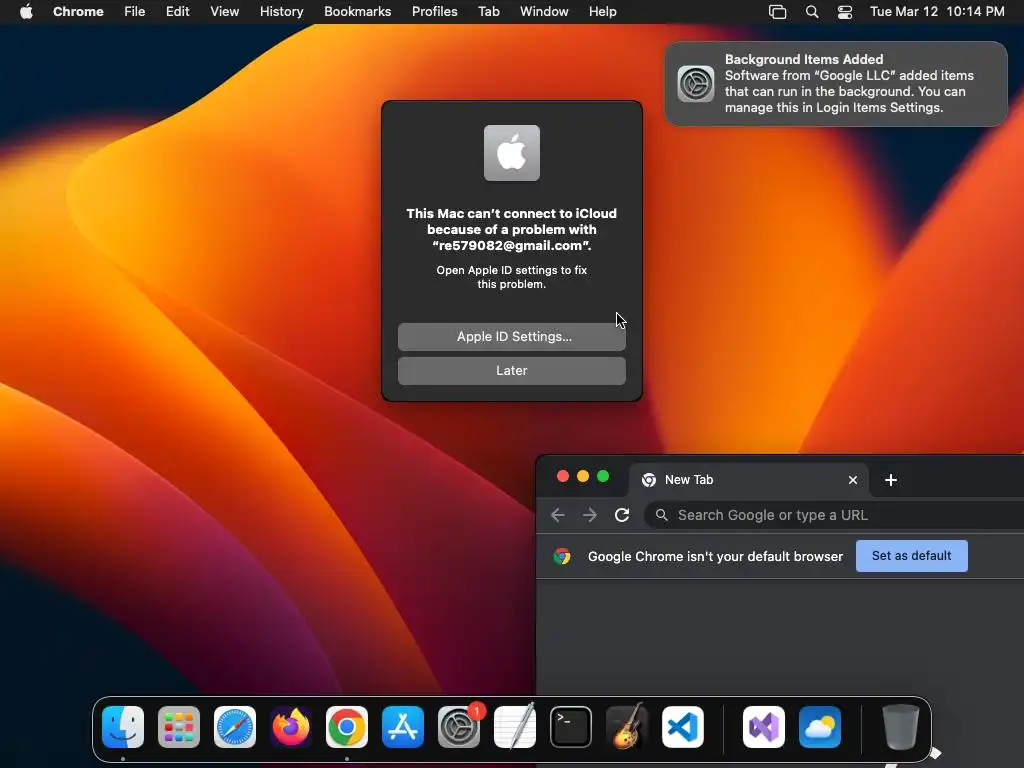Open the Bookmarks menu
This screenshot has height=768, width=1024.
(357, 11)
